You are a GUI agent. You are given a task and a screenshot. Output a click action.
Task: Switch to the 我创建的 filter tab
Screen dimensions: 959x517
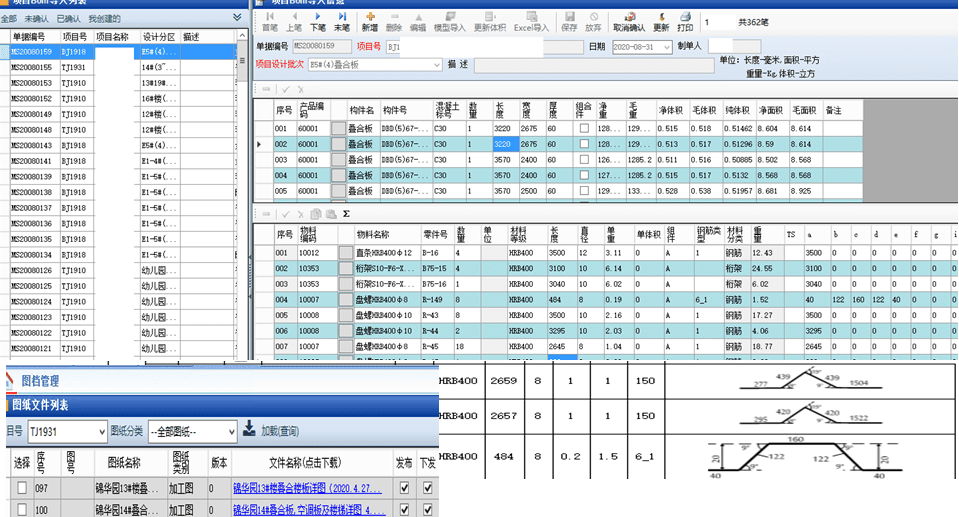[105, 19]
